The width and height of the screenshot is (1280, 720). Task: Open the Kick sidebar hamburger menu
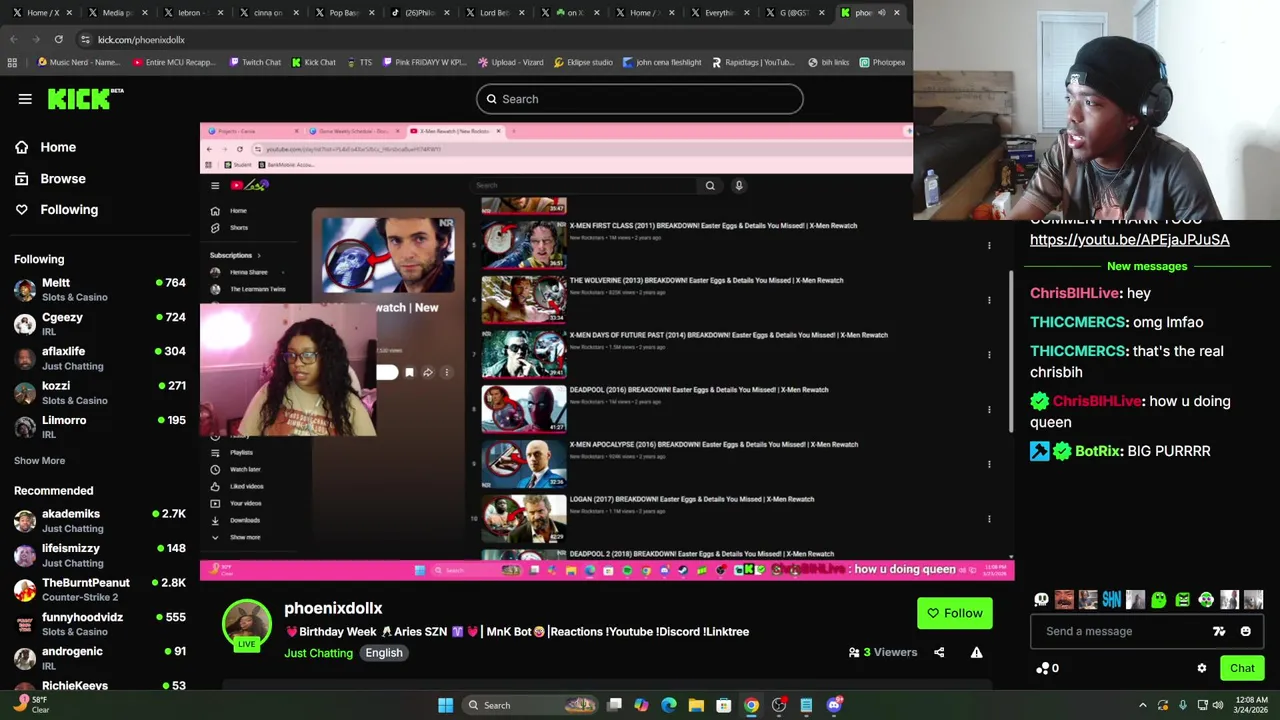[x=25, y=99]
